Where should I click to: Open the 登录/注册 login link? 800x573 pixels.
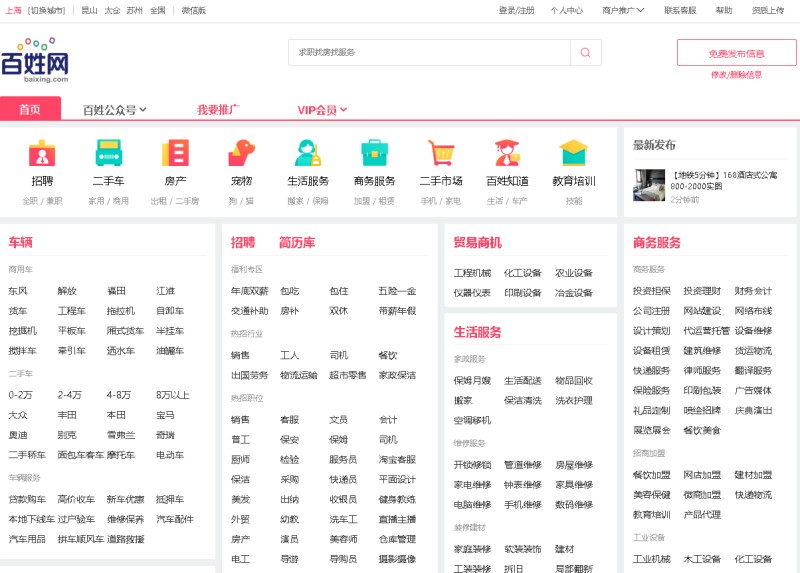[516, 10]
